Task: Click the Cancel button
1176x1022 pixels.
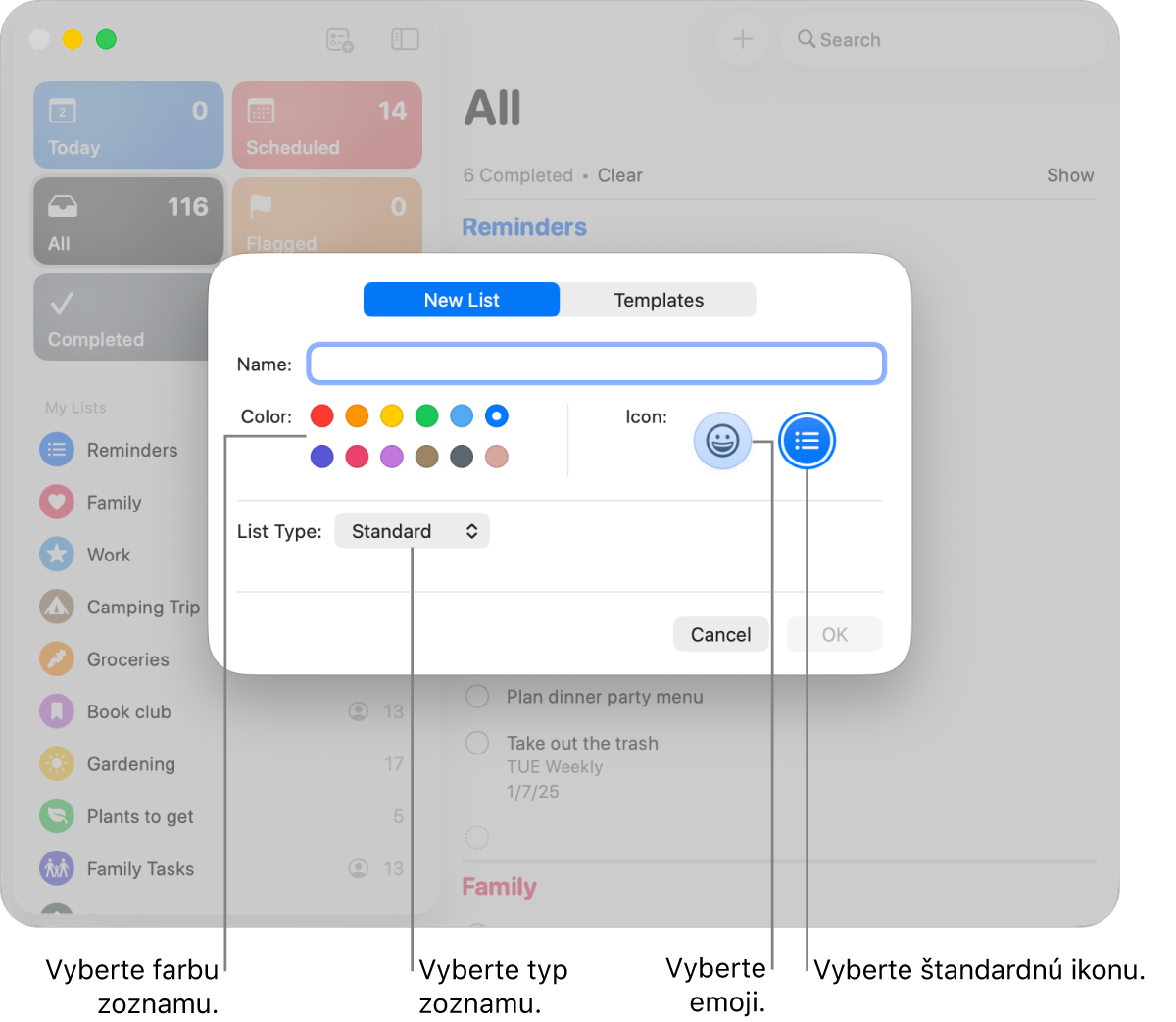Action: (x=720, y=634)
